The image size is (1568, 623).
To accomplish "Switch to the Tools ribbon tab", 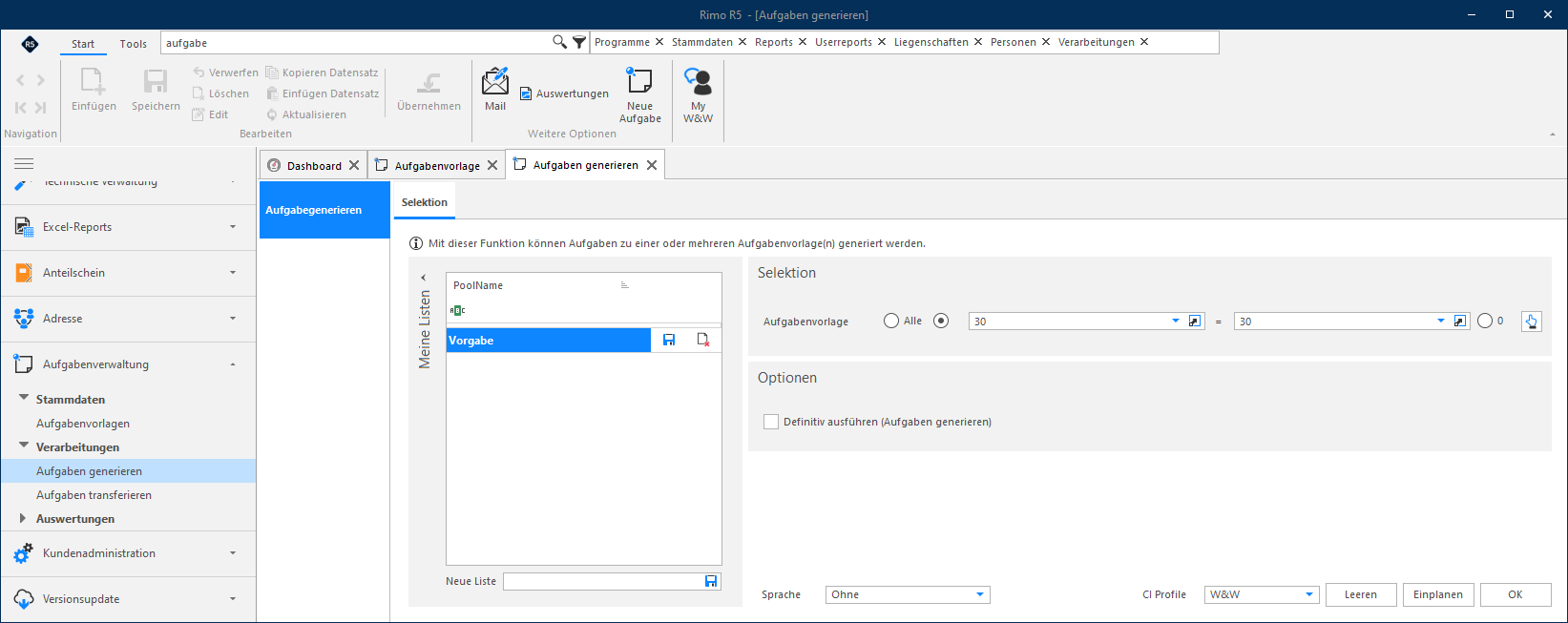I will click(134, 44).
